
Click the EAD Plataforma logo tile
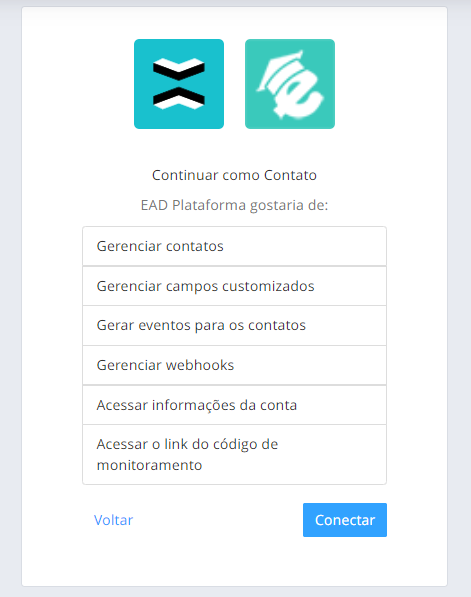290,84
